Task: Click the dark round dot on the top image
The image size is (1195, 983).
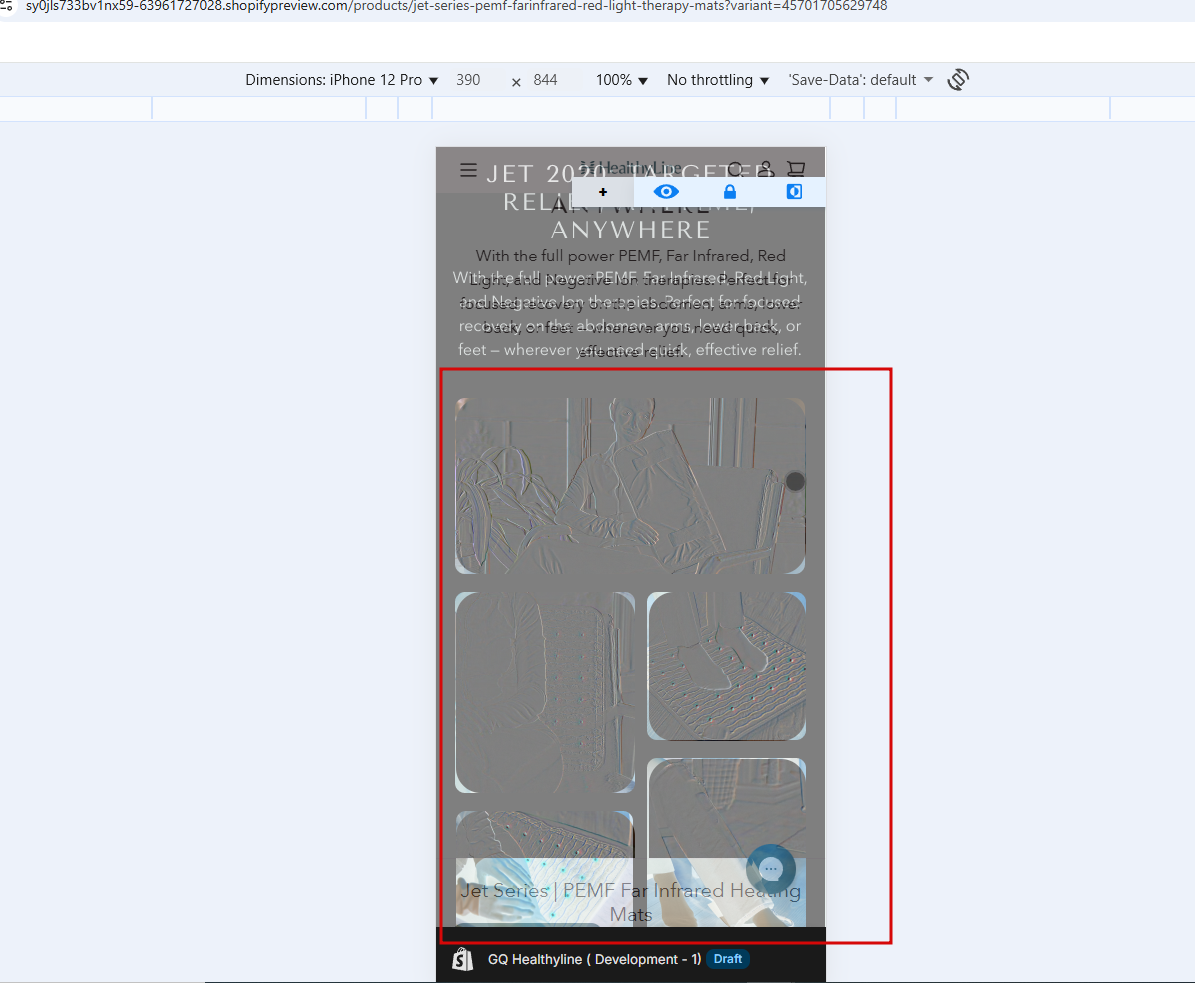Action: [x=795, y=481]
